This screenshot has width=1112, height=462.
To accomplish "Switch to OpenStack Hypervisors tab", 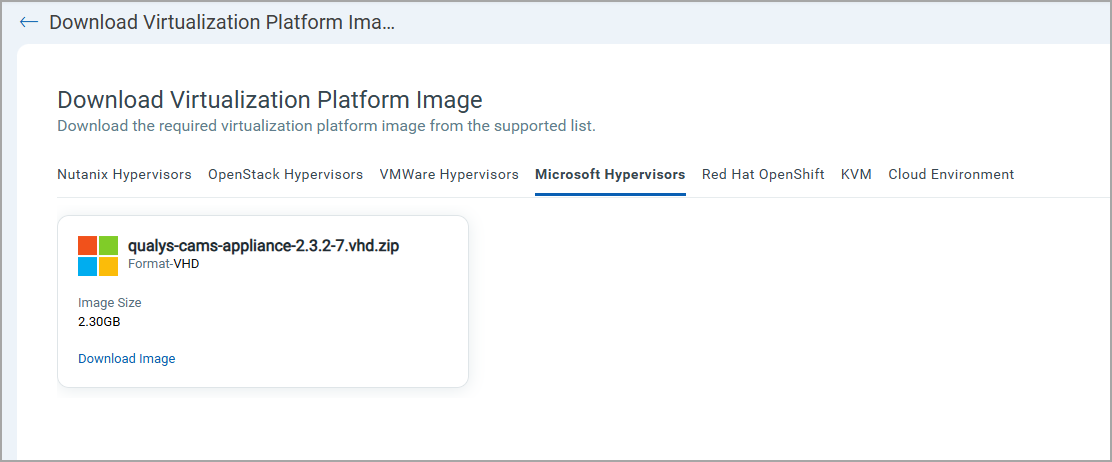I will click(286, 174).
